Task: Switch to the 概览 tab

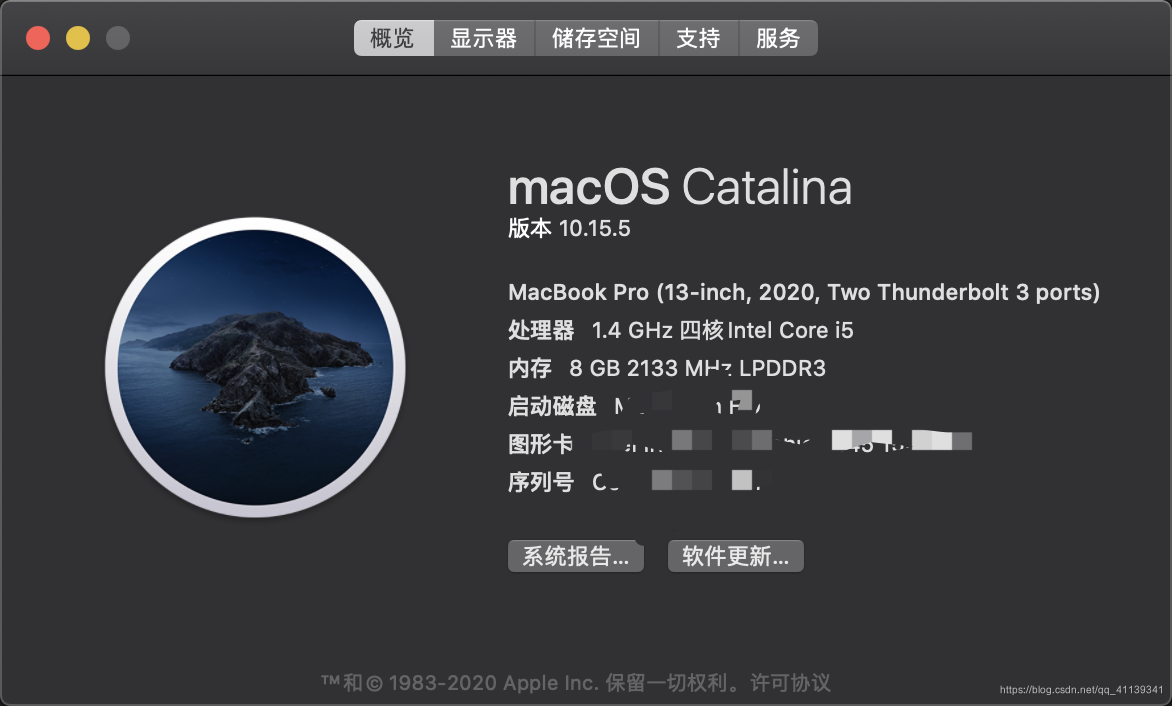Action: 393,38
